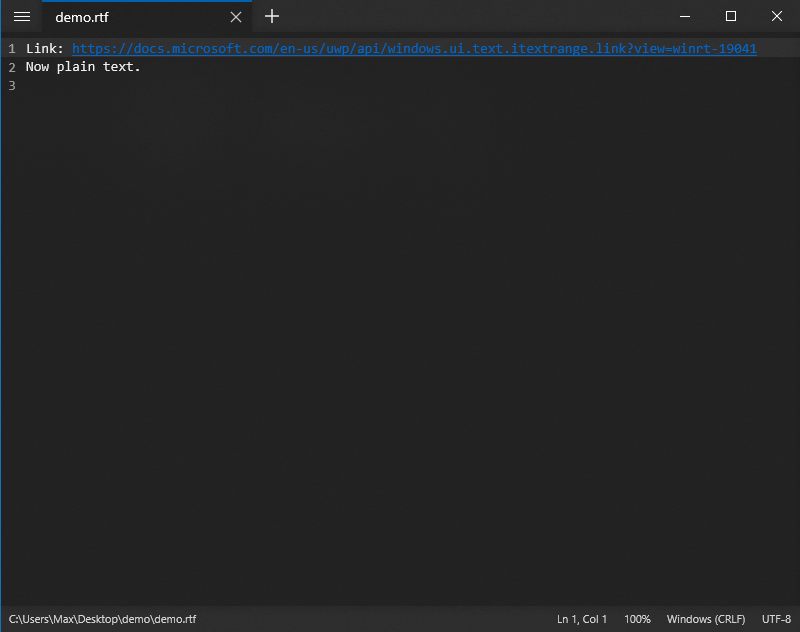
Task: Close the demo.rtf tab
Action: (x=236, y=17)
